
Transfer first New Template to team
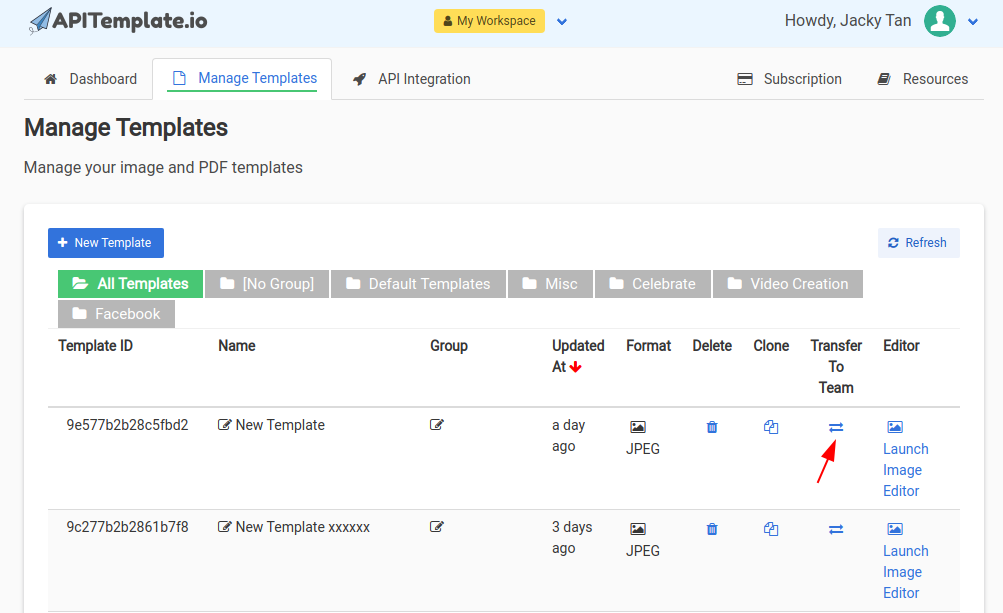836,427
